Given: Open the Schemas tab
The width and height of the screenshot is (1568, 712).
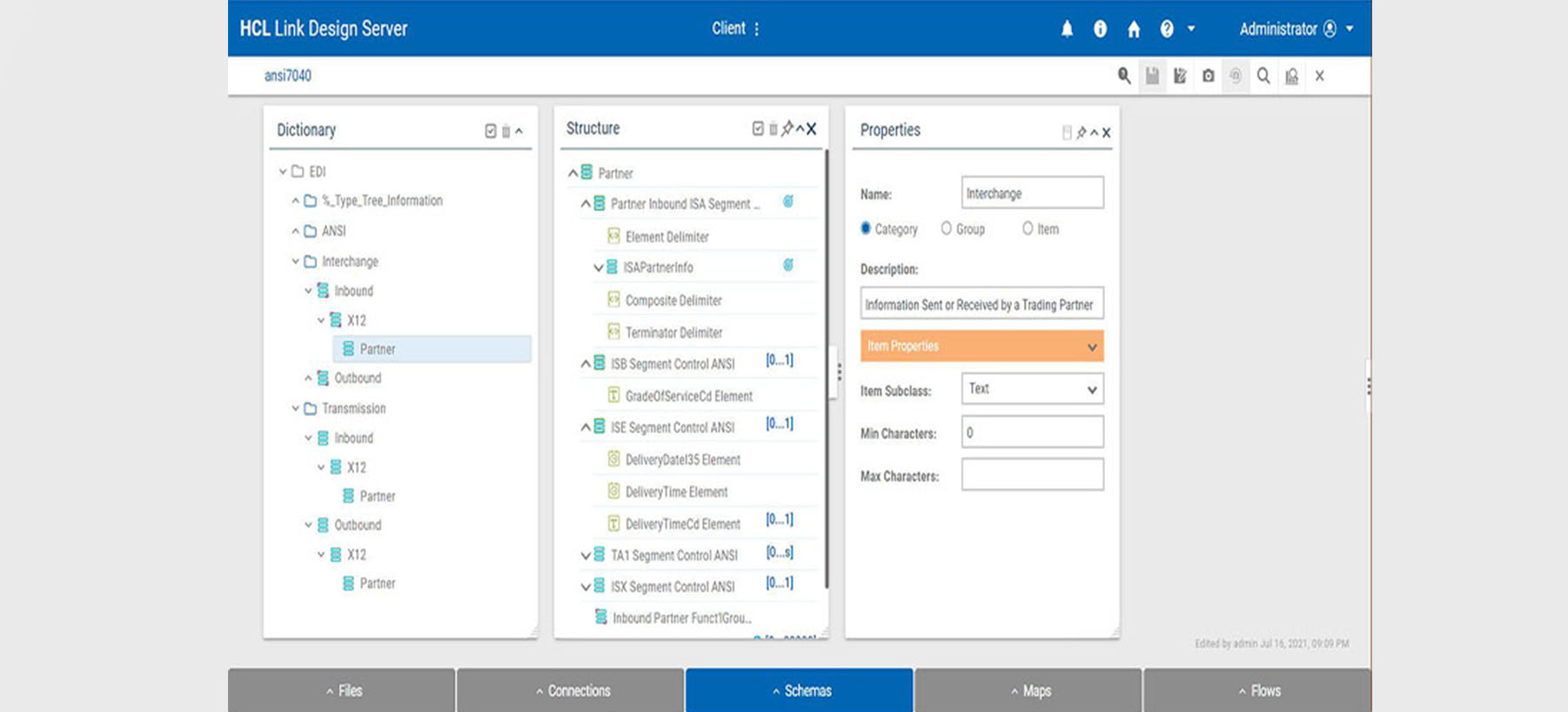Looking at the screenshot, I should [x=800, y=690].
